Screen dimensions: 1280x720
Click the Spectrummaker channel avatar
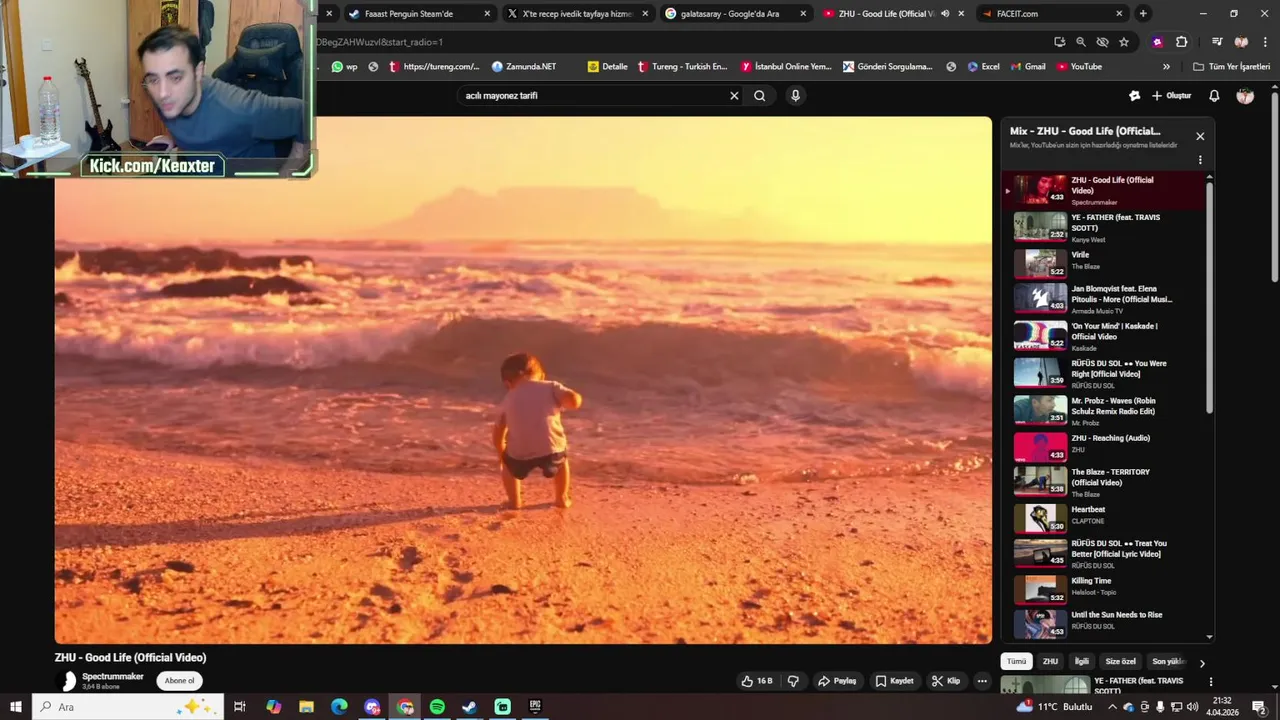click(x=68, y=681)
